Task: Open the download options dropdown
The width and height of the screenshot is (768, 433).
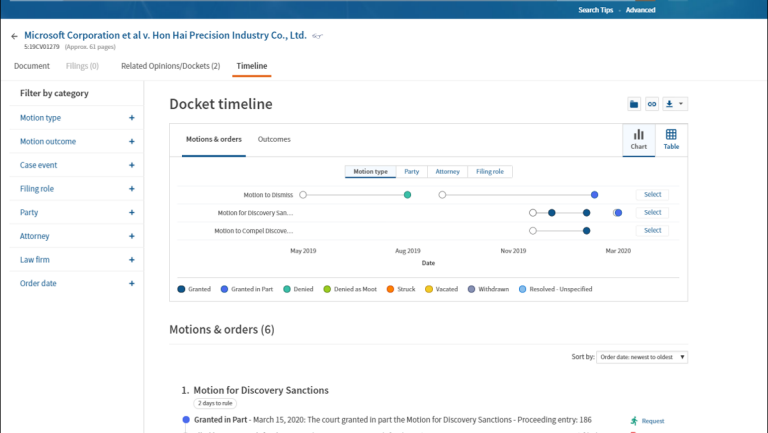Action: click(675, 104)
